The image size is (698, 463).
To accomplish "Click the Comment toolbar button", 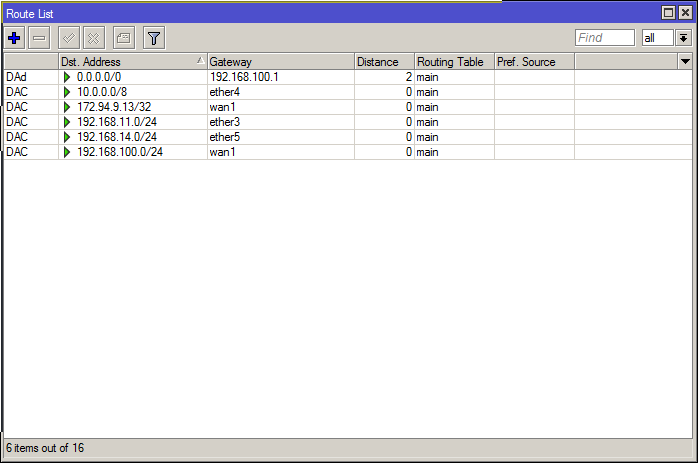I will click(123, 38).
